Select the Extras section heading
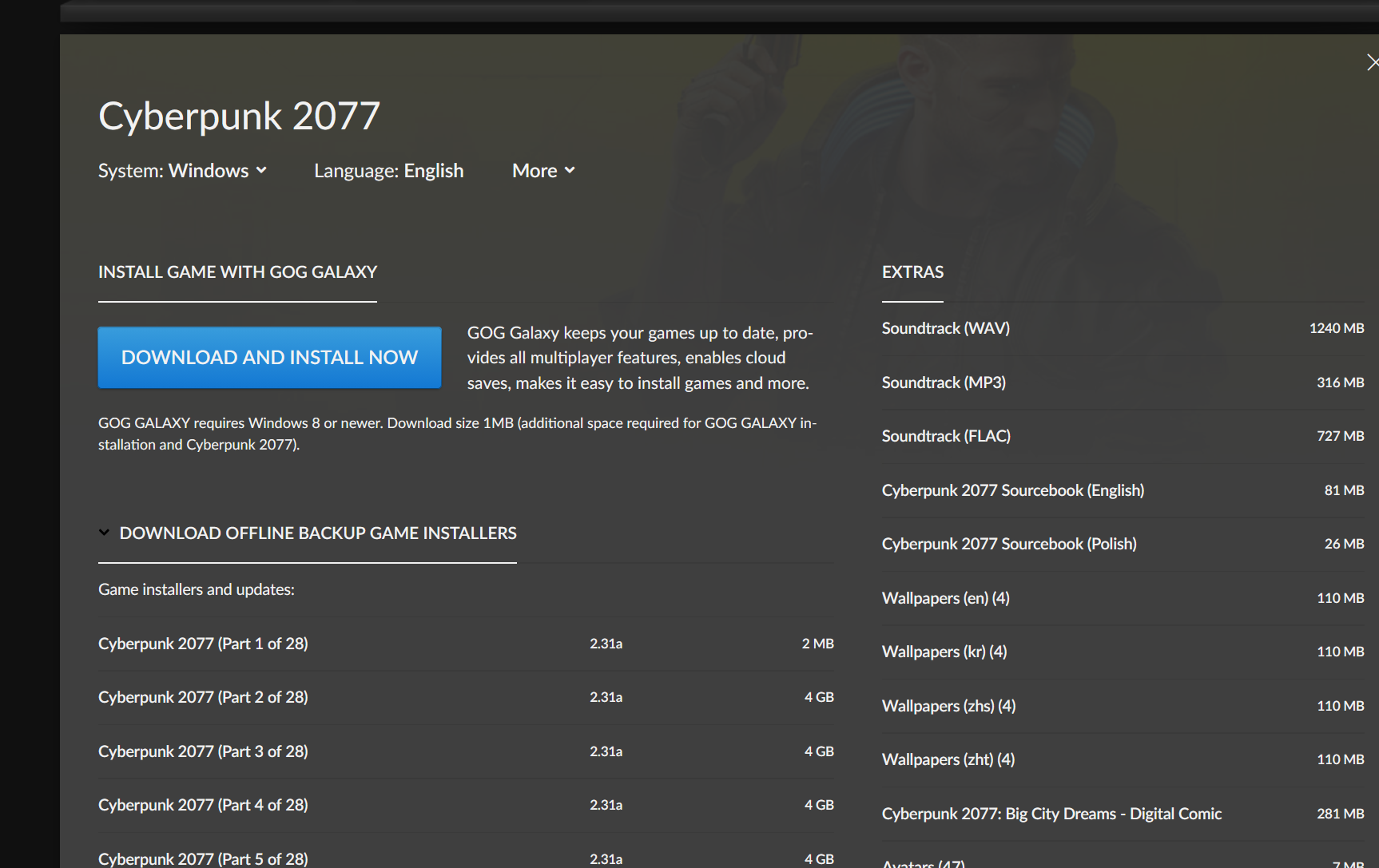The width and height of the screenshot is (1379, 868). (x=912, y=272)
